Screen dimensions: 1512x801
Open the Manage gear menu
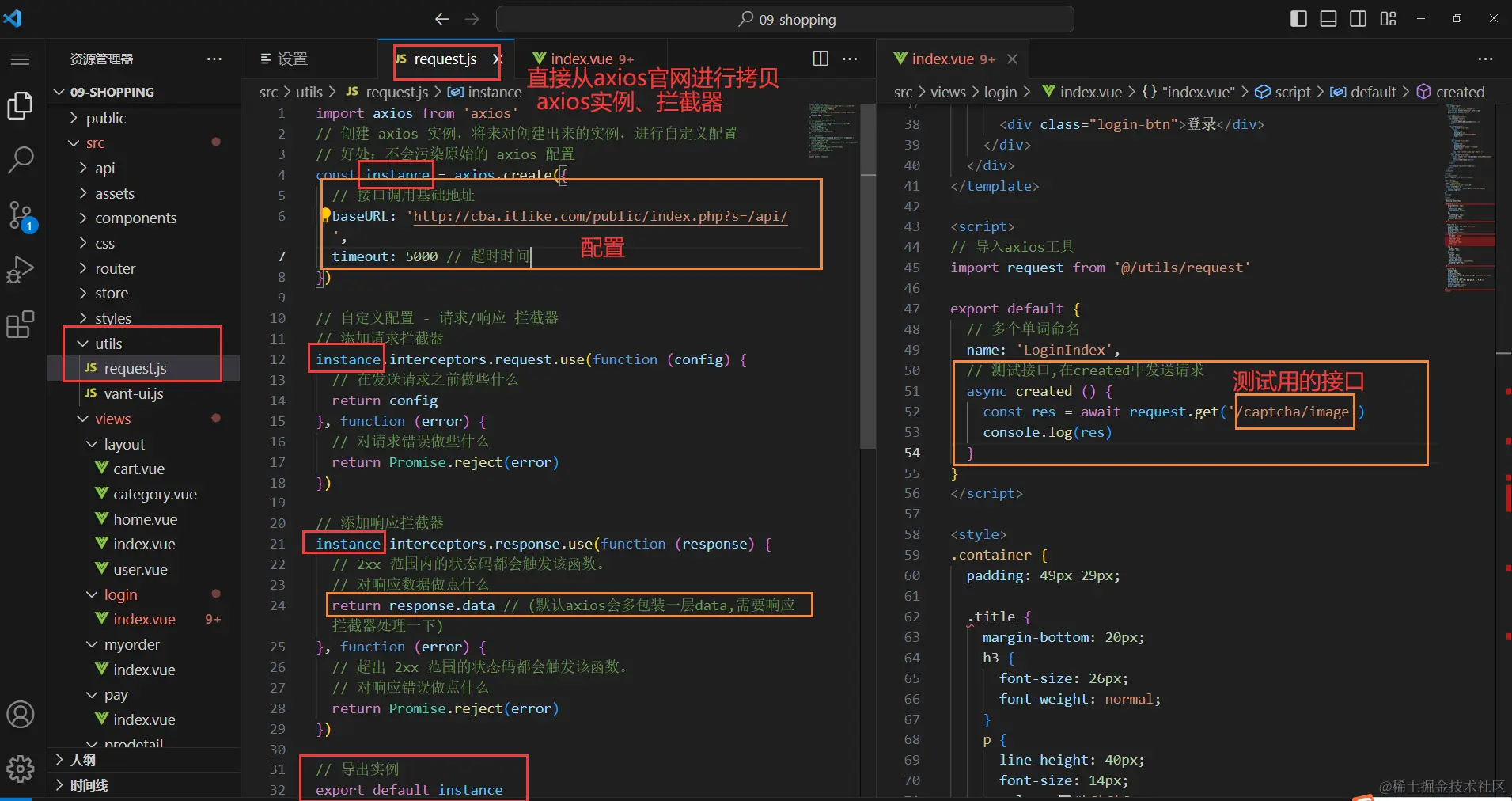(20, 768)
